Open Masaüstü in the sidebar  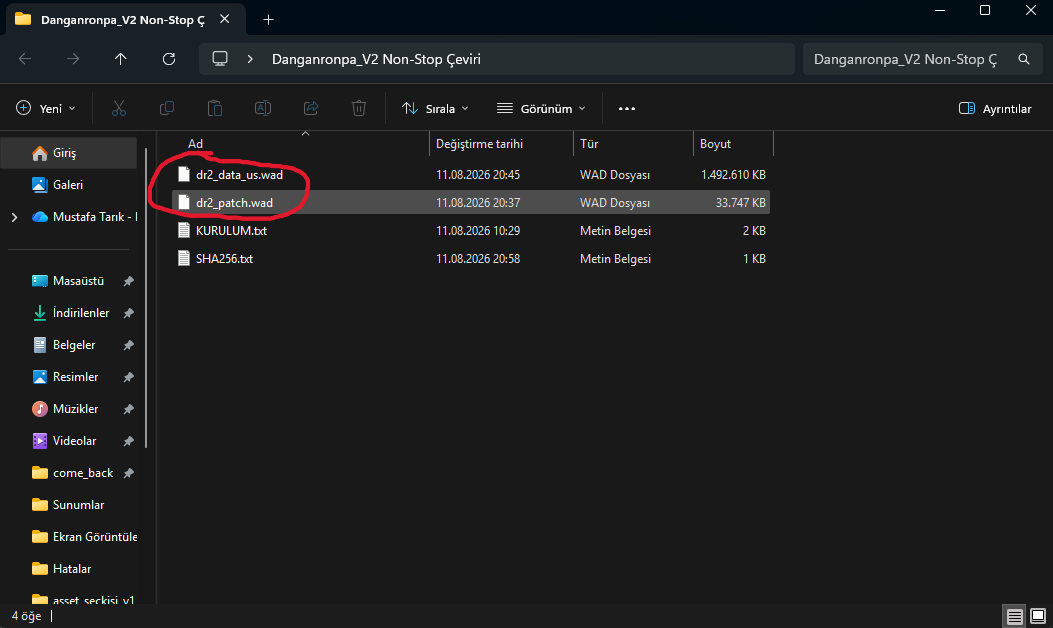tap(69, 281)
